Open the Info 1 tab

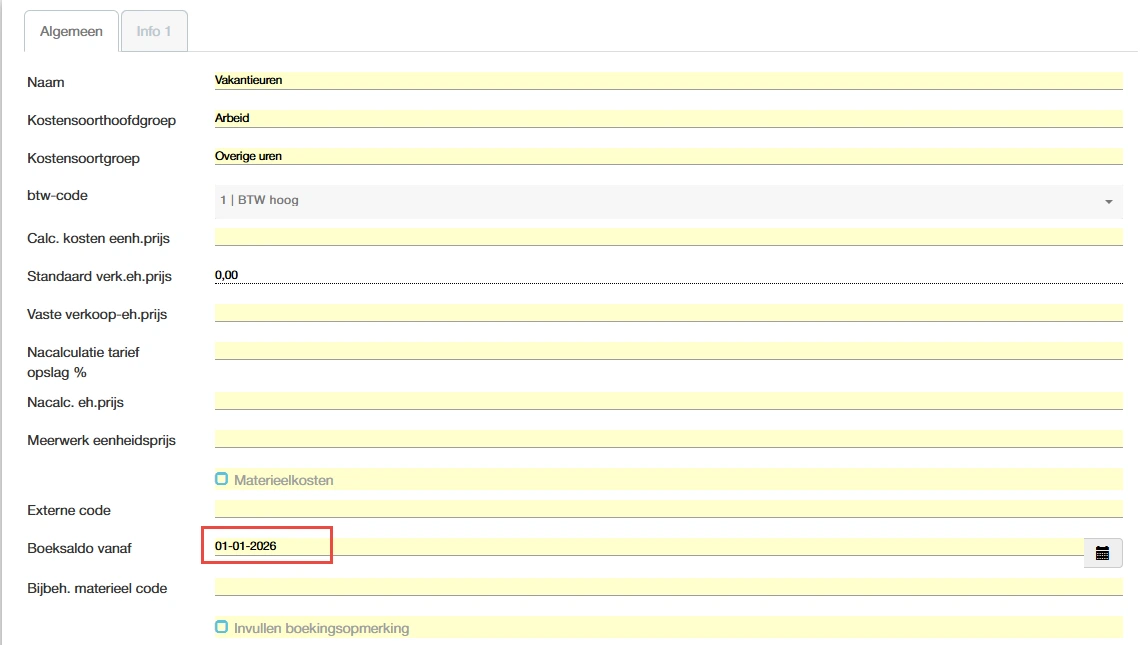154,31
